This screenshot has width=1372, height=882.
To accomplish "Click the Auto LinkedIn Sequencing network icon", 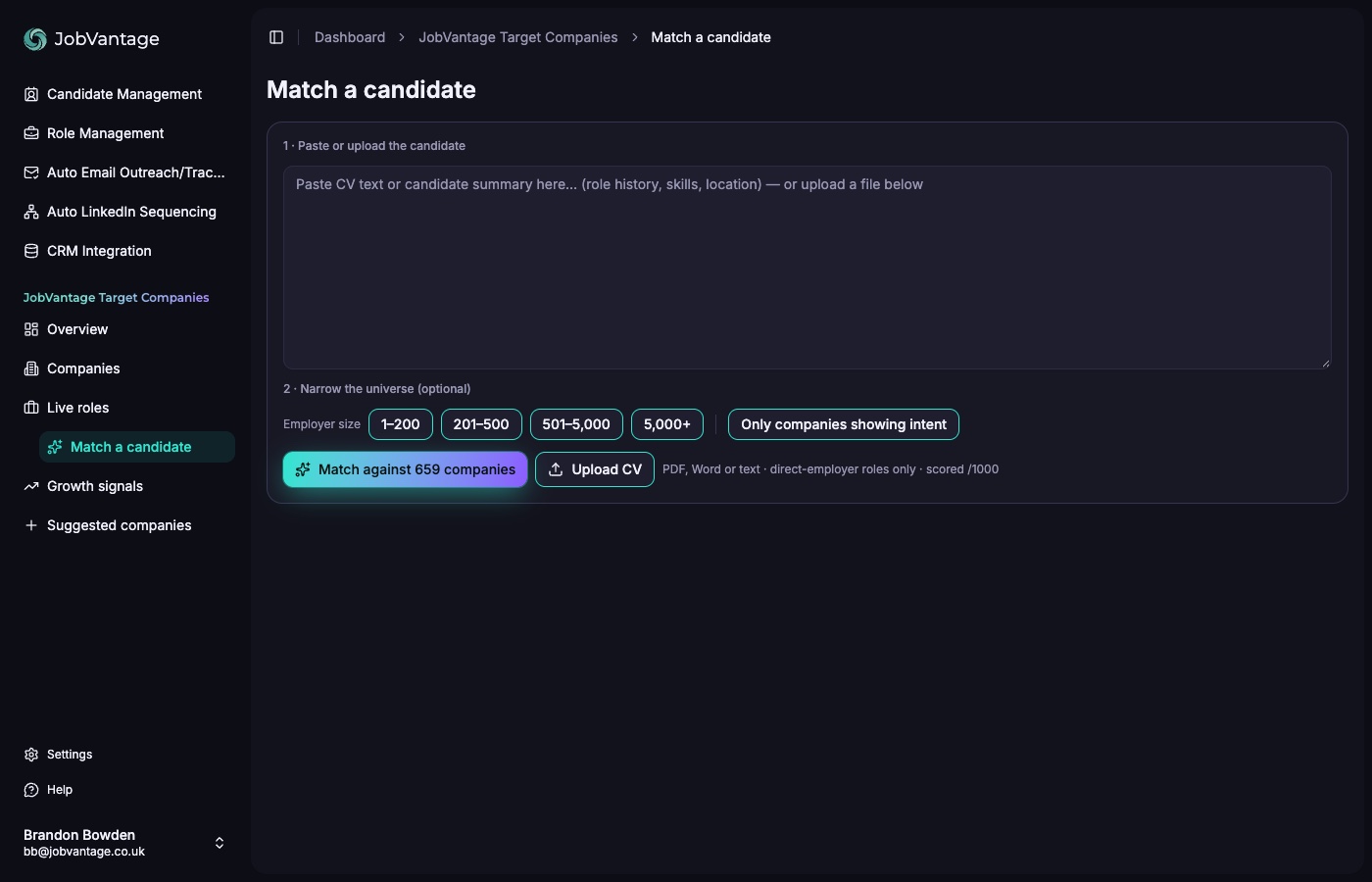I will pyautogui.click(x=31, y=212).
